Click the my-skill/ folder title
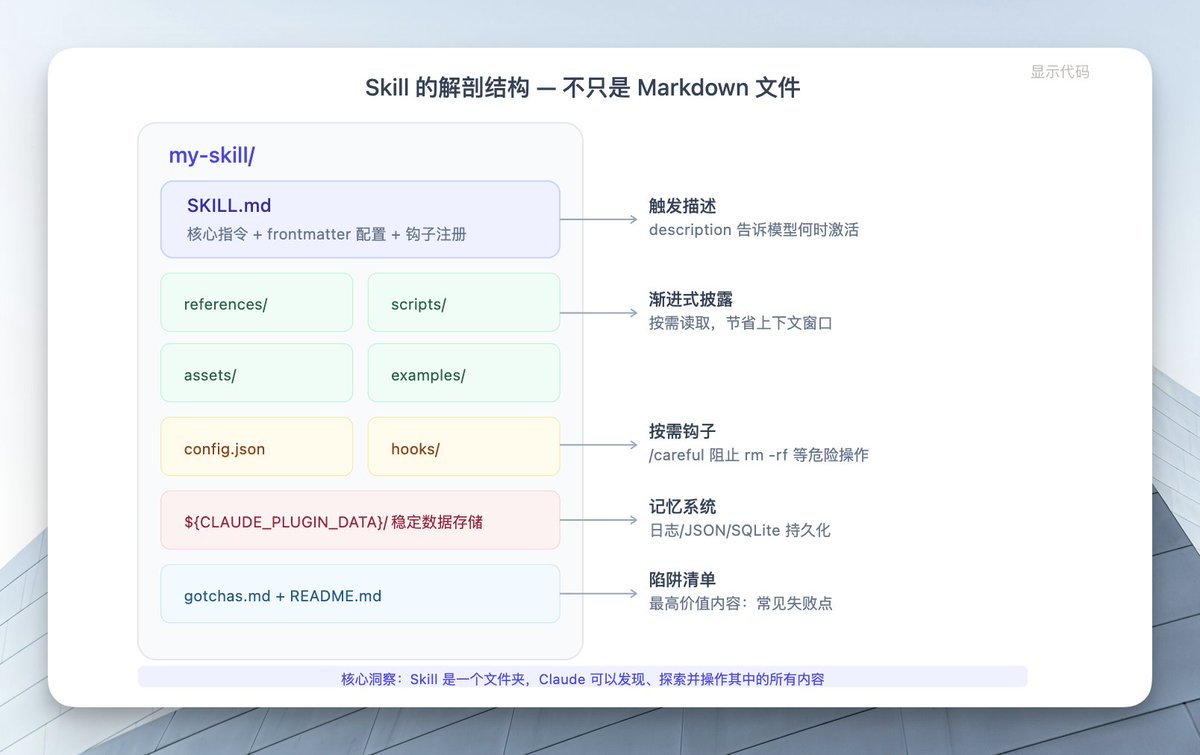This screenshot has height=755, width=1200. click(212, 155)
